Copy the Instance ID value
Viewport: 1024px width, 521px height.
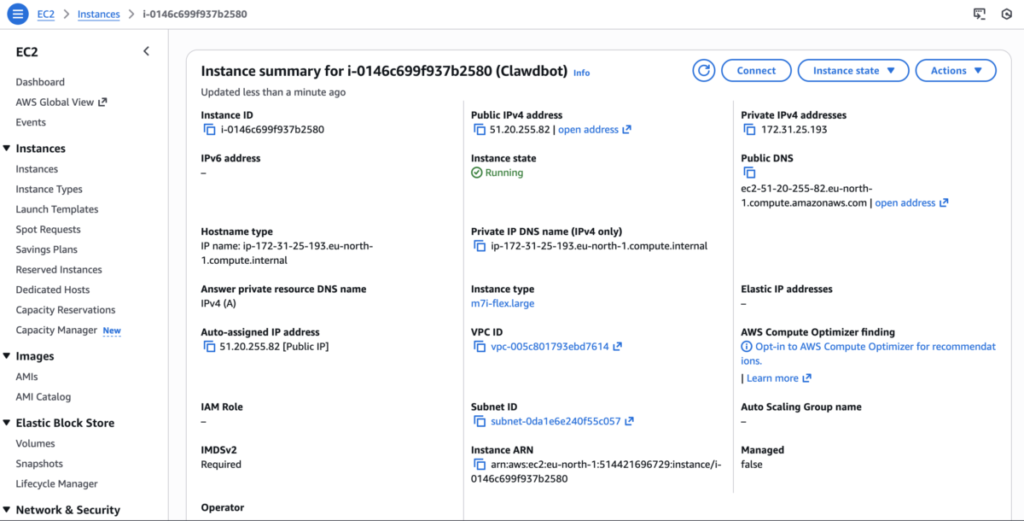click(209, 130)
